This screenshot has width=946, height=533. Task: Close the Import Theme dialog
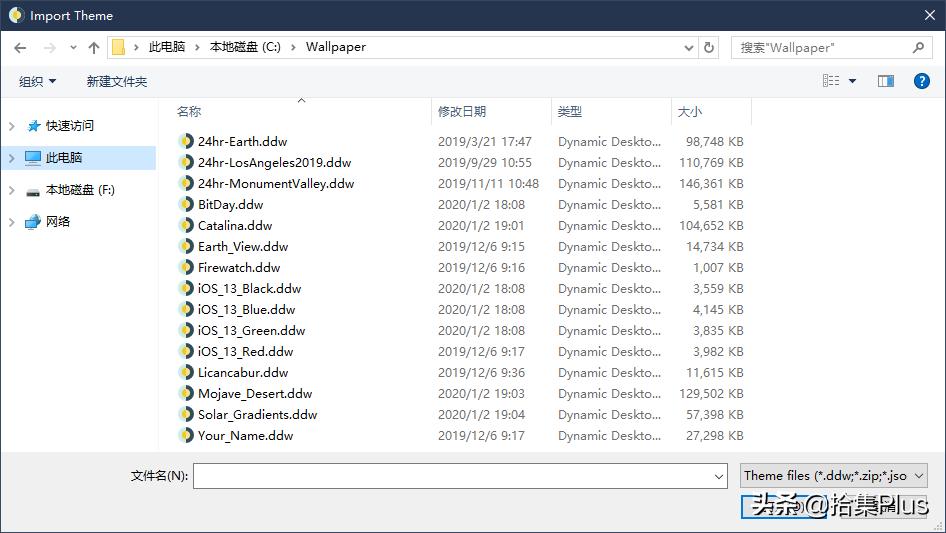[x=930, y=15]
